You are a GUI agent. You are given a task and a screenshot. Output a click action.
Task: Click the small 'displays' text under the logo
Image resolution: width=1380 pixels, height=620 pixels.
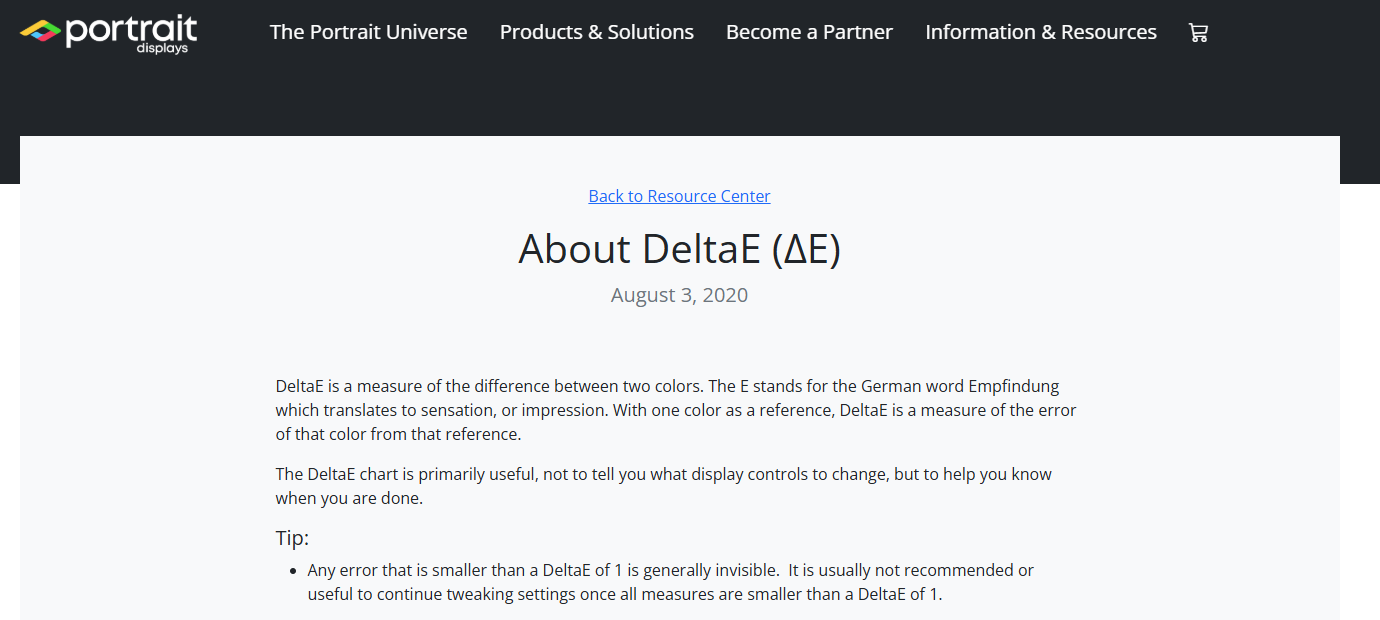pyautogui.click(x=162, y=49)
